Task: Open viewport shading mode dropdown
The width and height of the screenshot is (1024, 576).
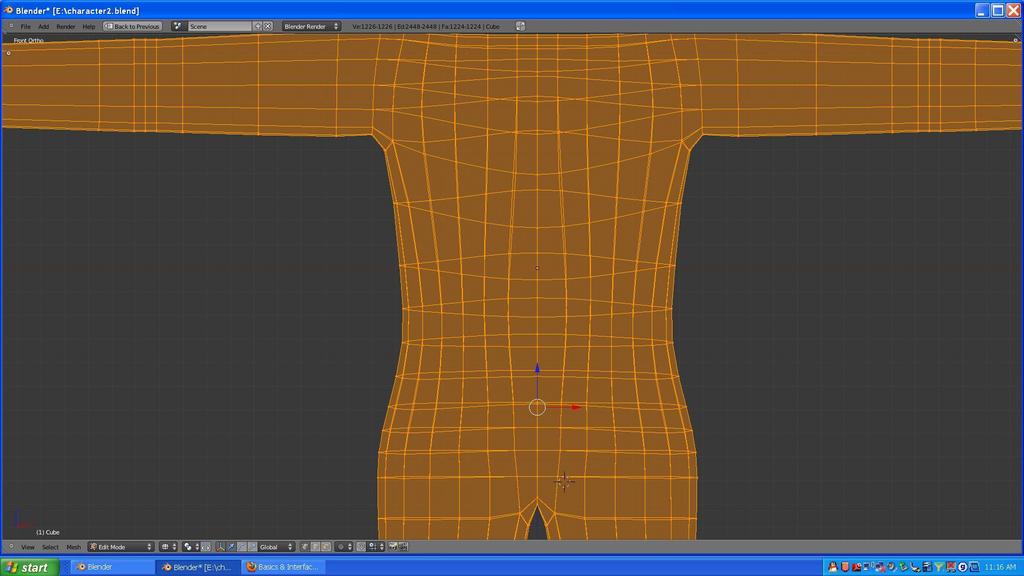Action: point(168,547)
